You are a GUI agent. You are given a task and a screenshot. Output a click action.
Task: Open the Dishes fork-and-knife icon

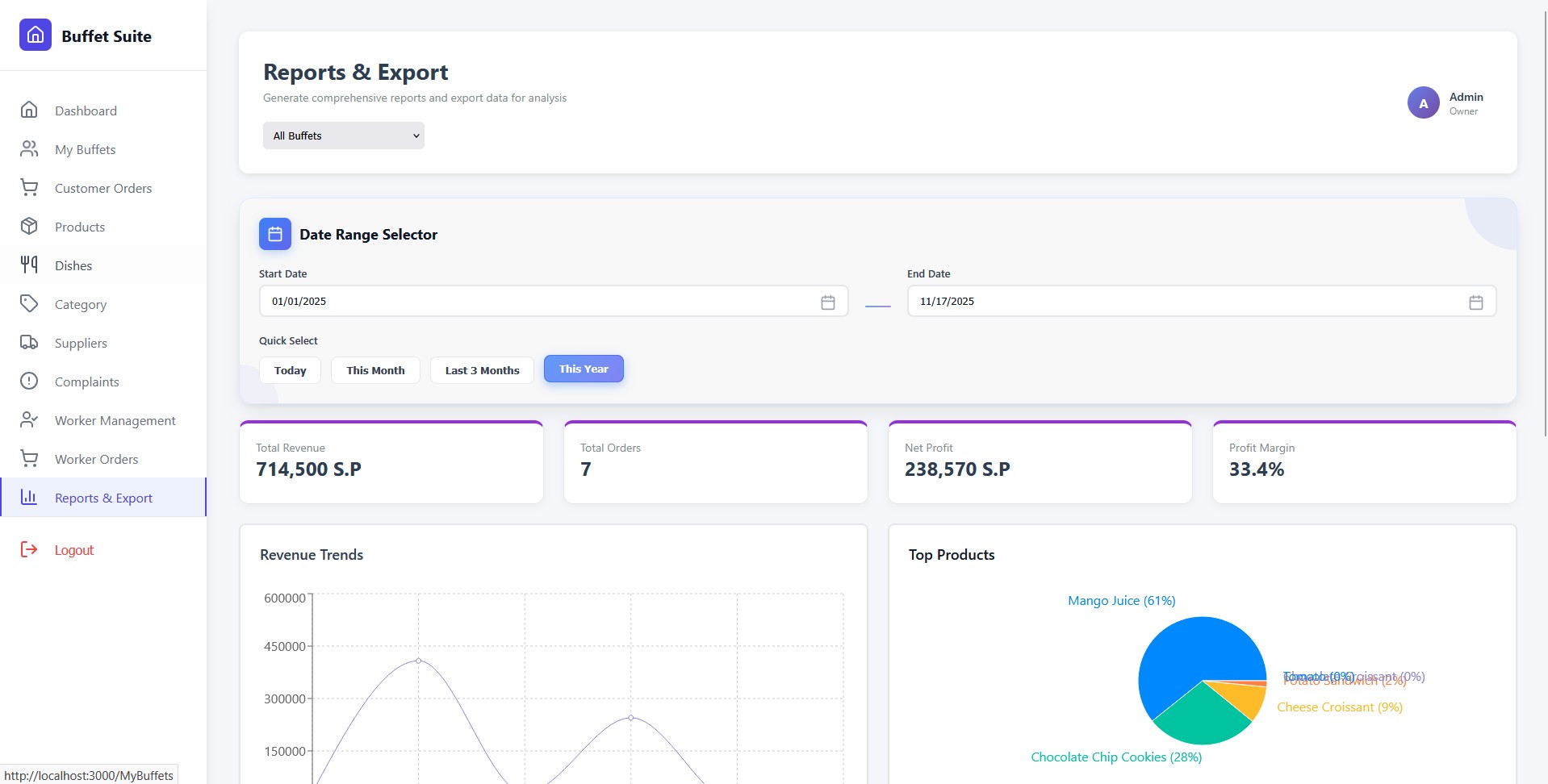pos(29,265)
